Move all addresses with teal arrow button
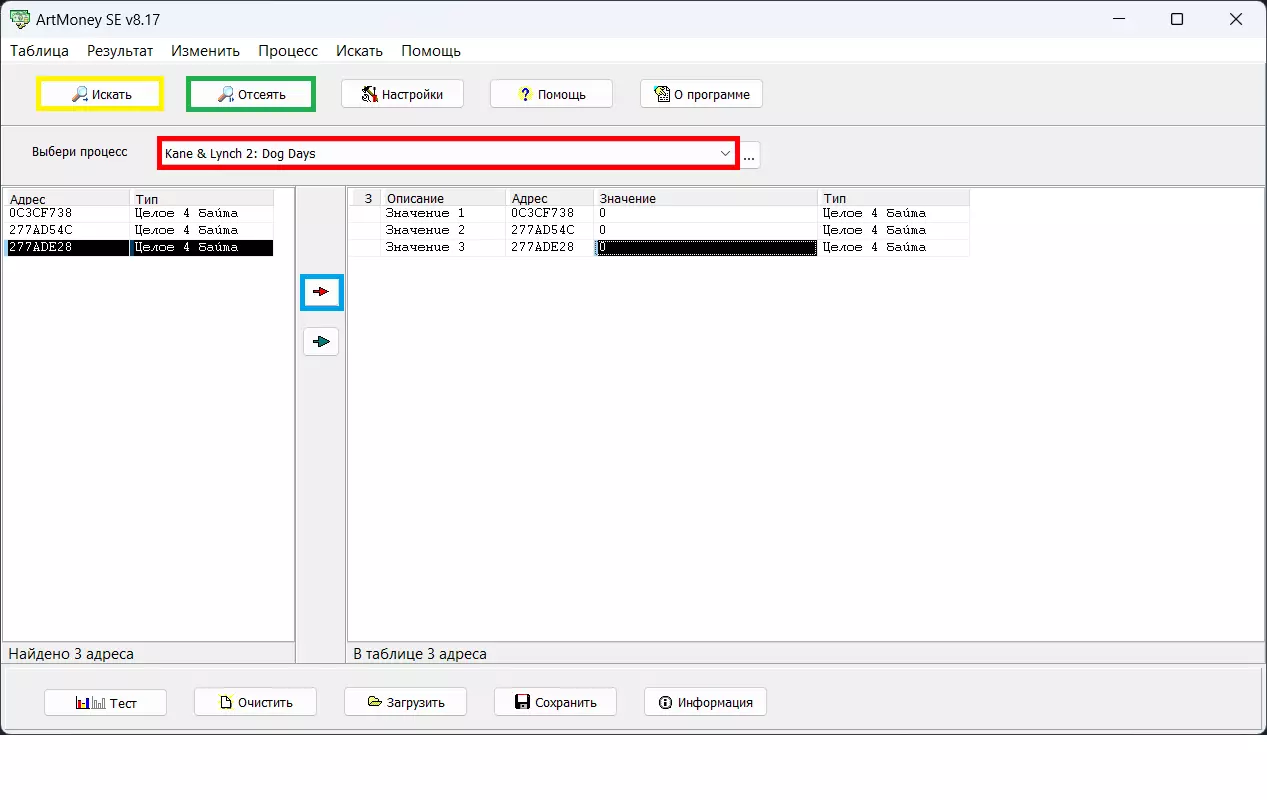1267x800 pixels. point(321,342)
